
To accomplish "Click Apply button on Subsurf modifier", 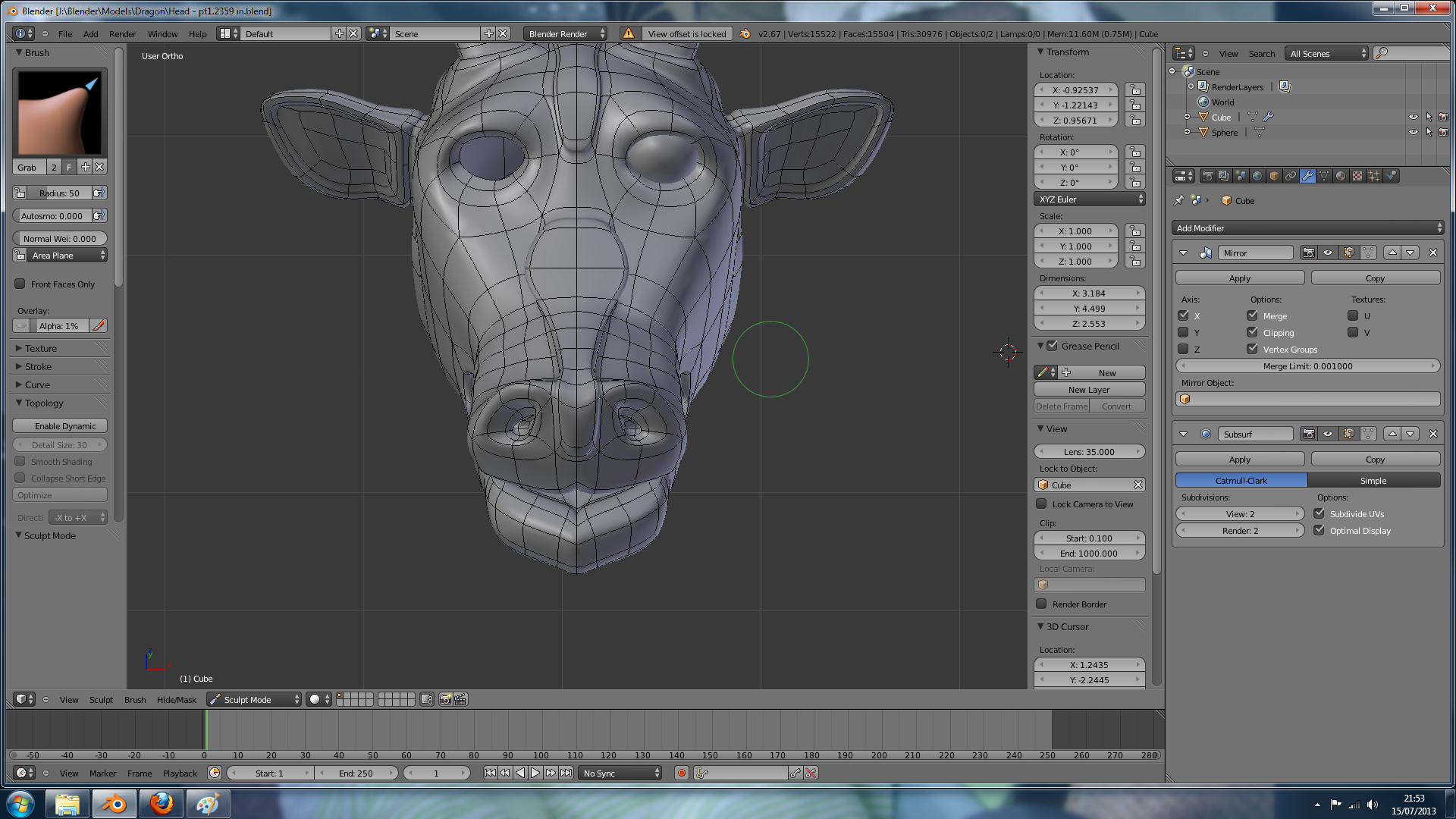I will (x=1240, y=459).
